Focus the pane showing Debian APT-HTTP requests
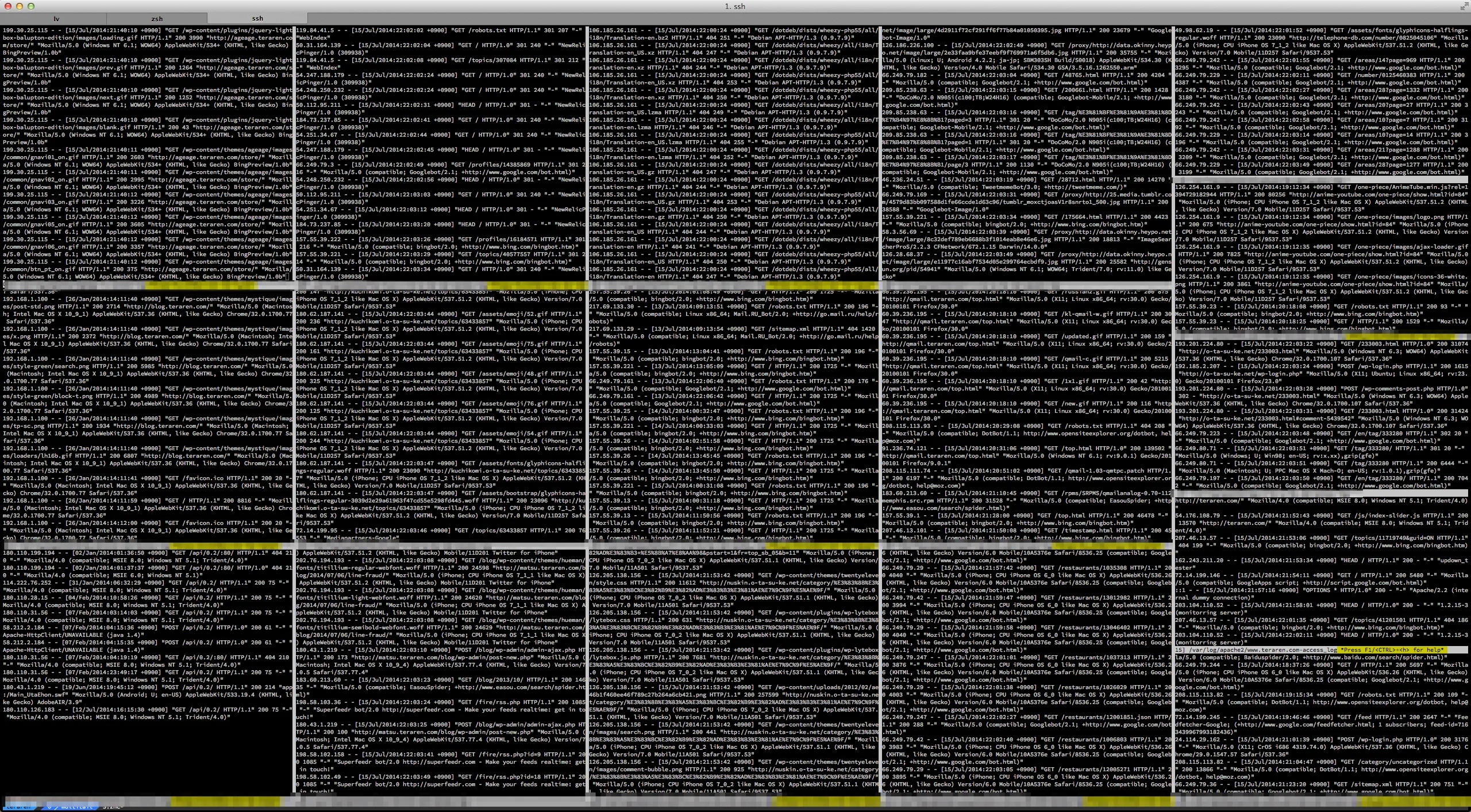Screen dimensions: 1471x812 [733, 153]
